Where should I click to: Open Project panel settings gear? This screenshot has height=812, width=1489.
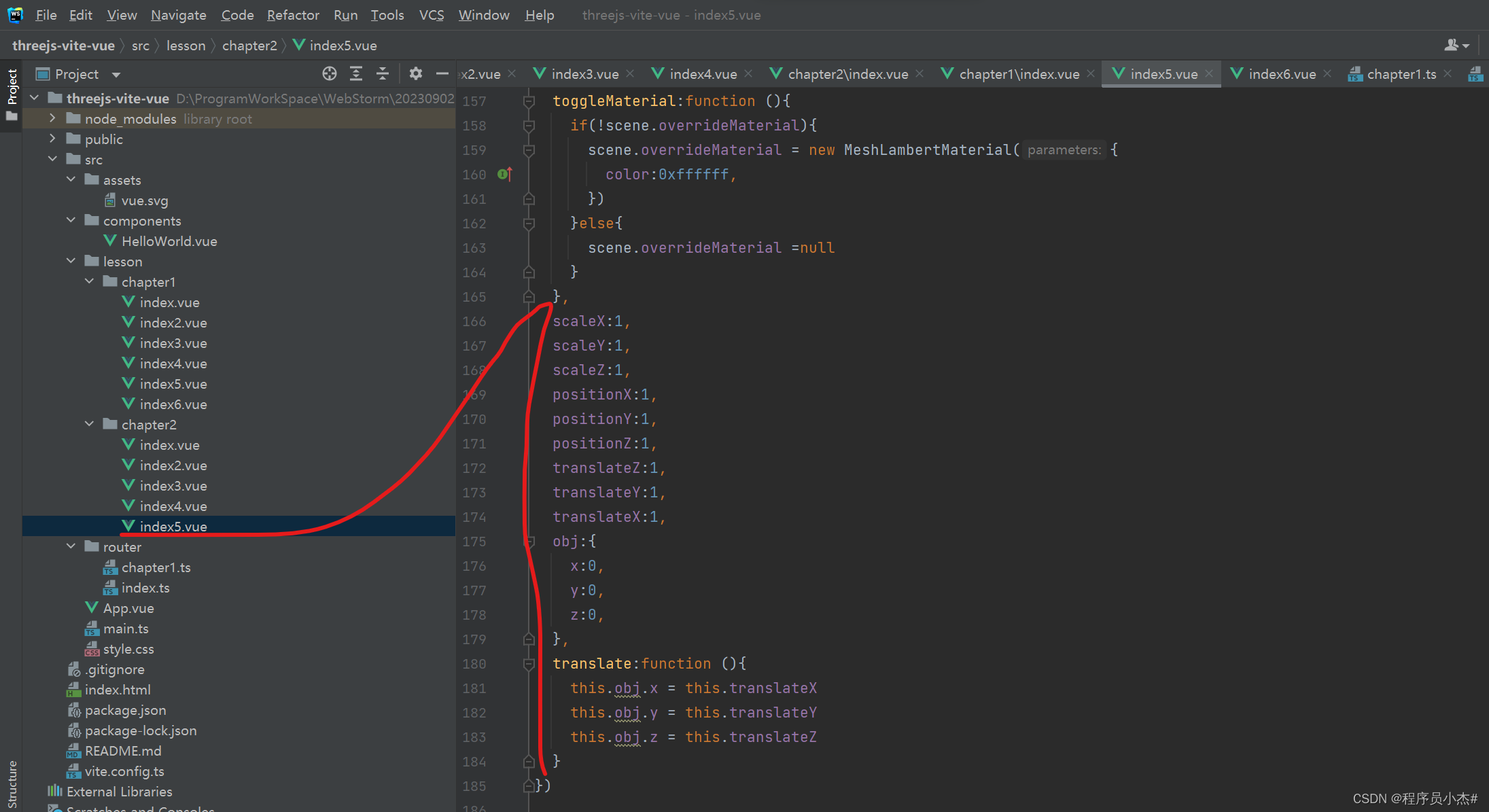(x=416, y=73)
